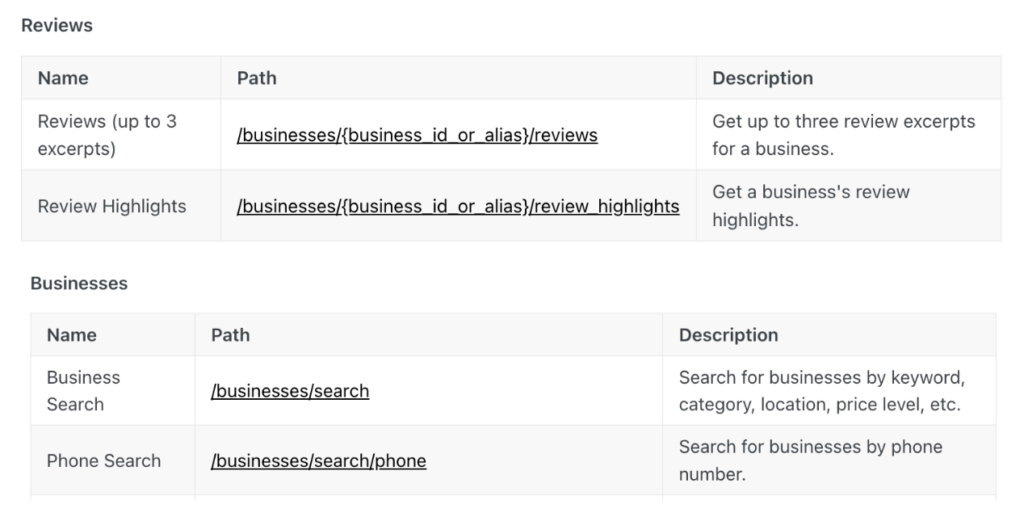Select the Path header in Businesses table
The height and width of the screenshot is (525, 1024).
(x=230, y=335)
